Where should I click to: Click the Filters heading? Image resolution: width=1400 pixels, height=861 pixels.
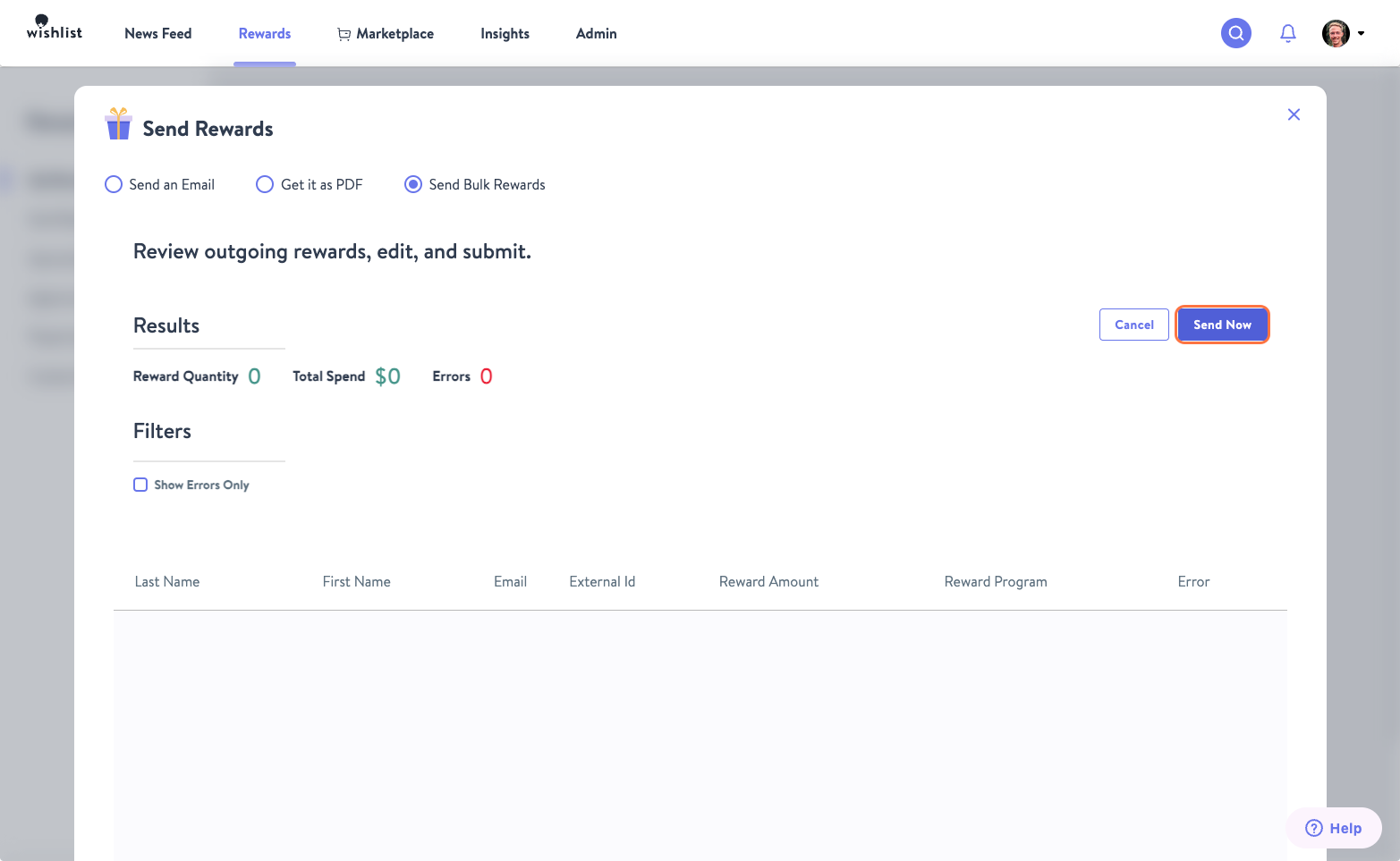pos(162,431)
